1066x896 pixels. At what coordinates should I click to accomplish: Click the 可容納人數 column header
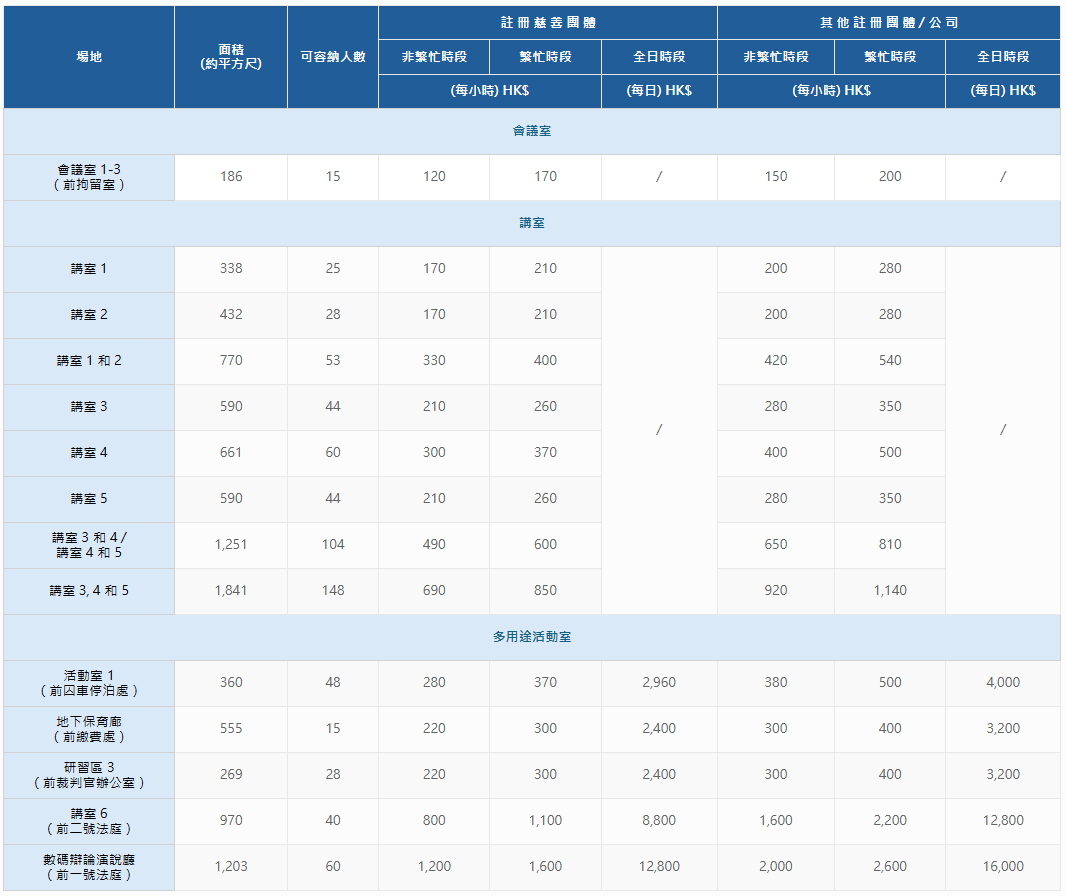click(x=333, y=57)
